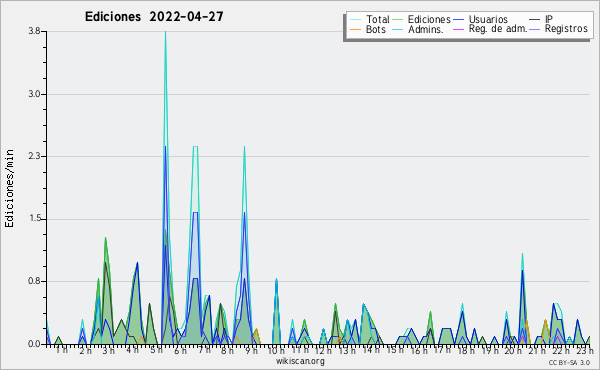Click the 1.5 y-axis value
This screenshot has width=600, height=370.
34,219
